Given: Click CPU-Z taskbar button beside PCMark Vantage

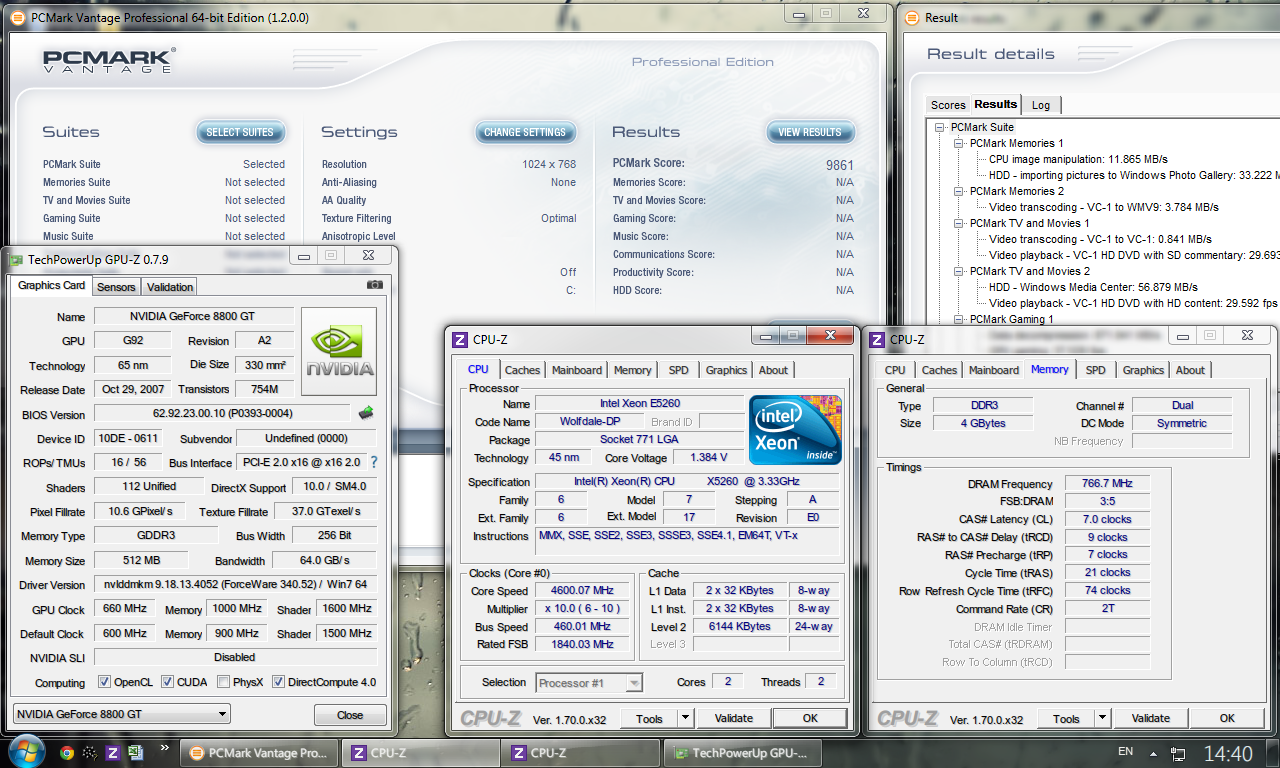Looking at the screenshot, I should click(x=420, y=753).
